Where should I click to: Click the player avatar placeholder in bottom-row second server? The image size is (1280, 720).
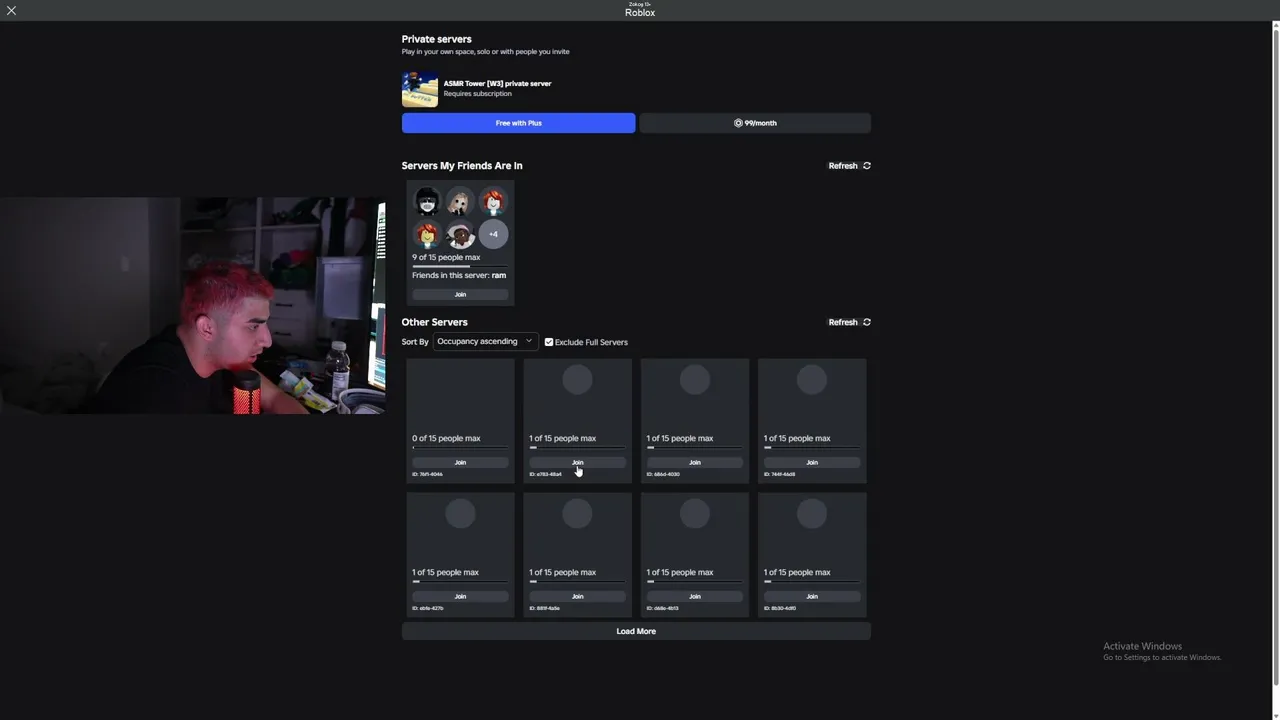coord(577,513)
